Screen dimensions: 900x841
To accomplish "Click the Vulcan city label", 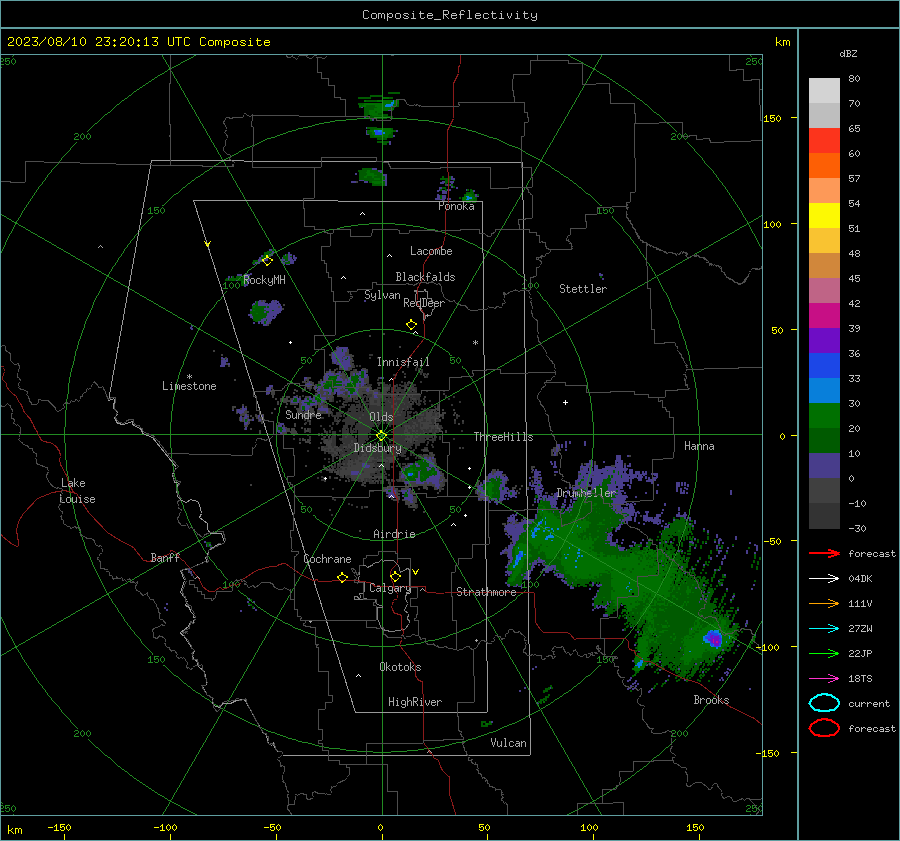I will [x=508, y=743].
